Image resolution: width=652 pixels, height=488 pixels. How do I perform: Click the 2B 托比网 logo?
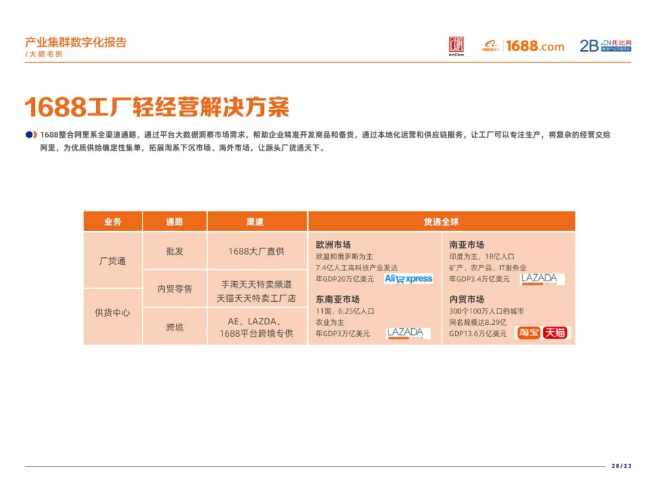(607, 46)
